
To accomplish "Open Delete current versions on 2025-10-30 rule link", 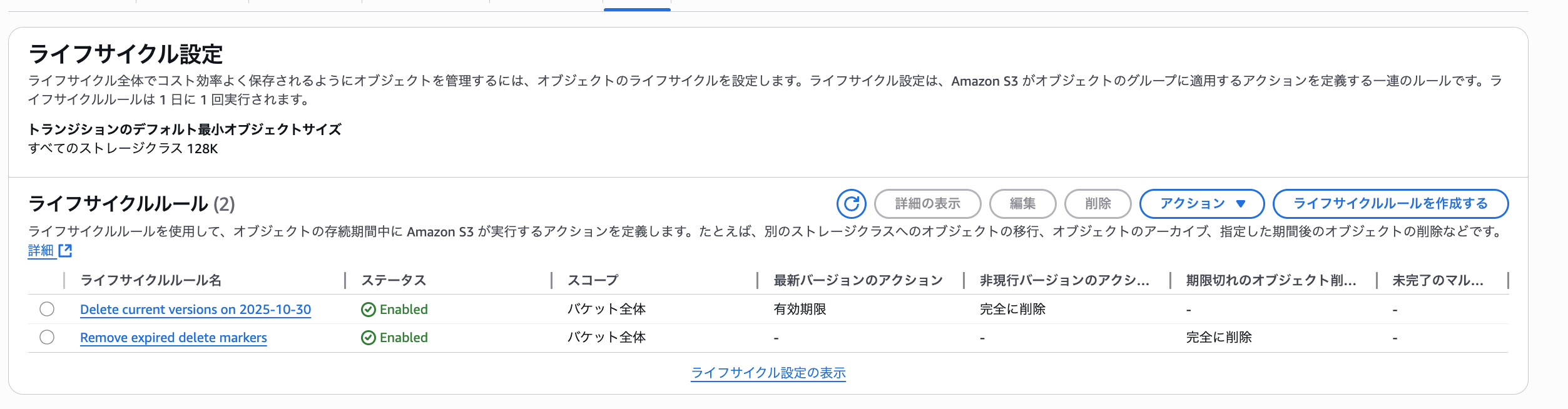I will point(195,310).
